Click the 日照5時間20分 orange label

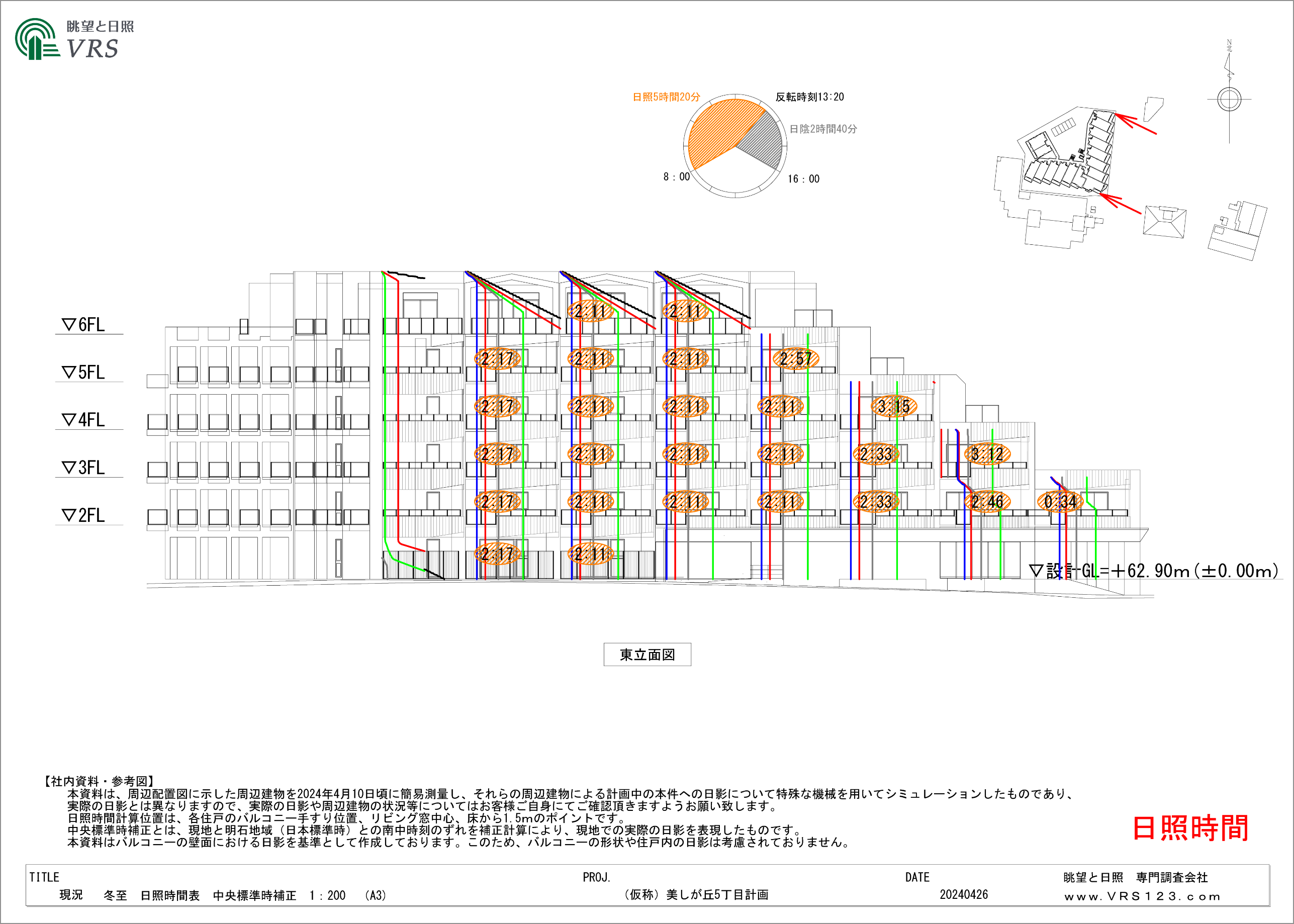tap(666, 98)
